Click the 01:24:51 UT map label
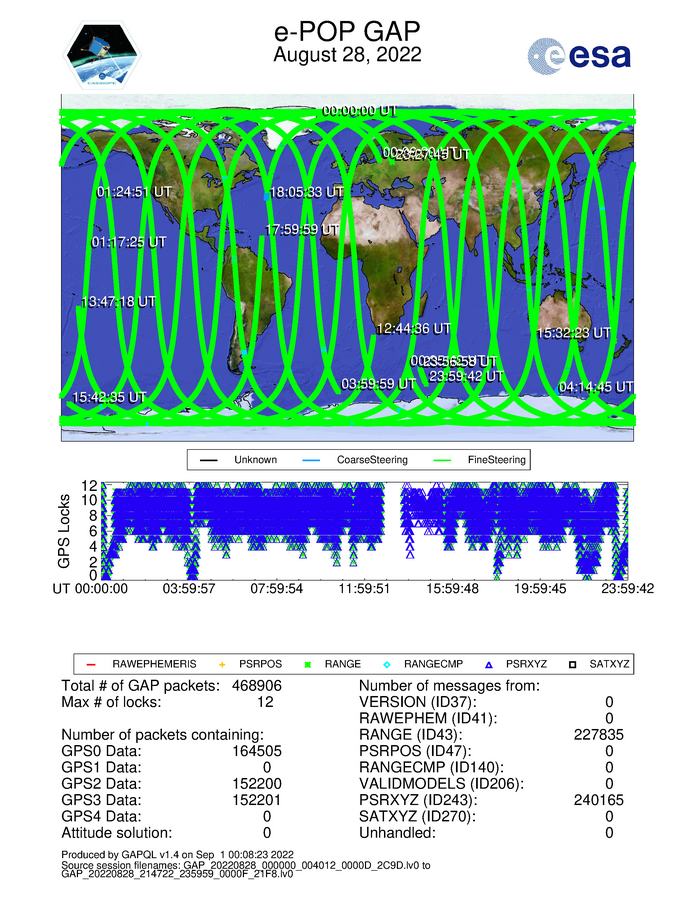 (x=137, y=191)
